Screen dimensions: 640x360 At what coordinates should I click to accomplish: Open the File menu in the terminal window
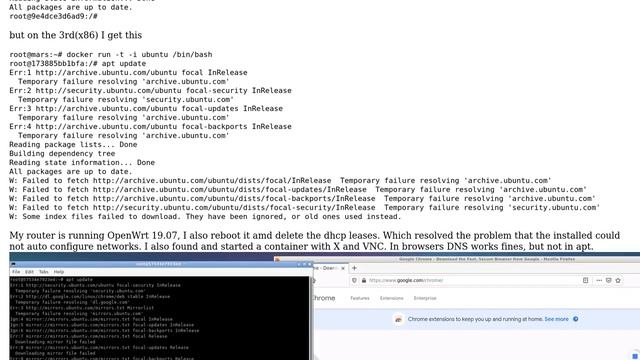[x=16, y=272]
